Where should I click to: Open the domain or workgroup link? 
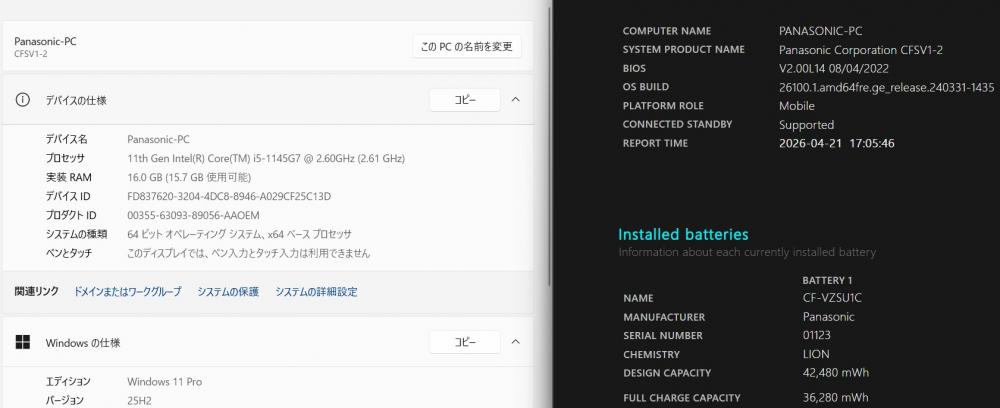tap(128, 291)
